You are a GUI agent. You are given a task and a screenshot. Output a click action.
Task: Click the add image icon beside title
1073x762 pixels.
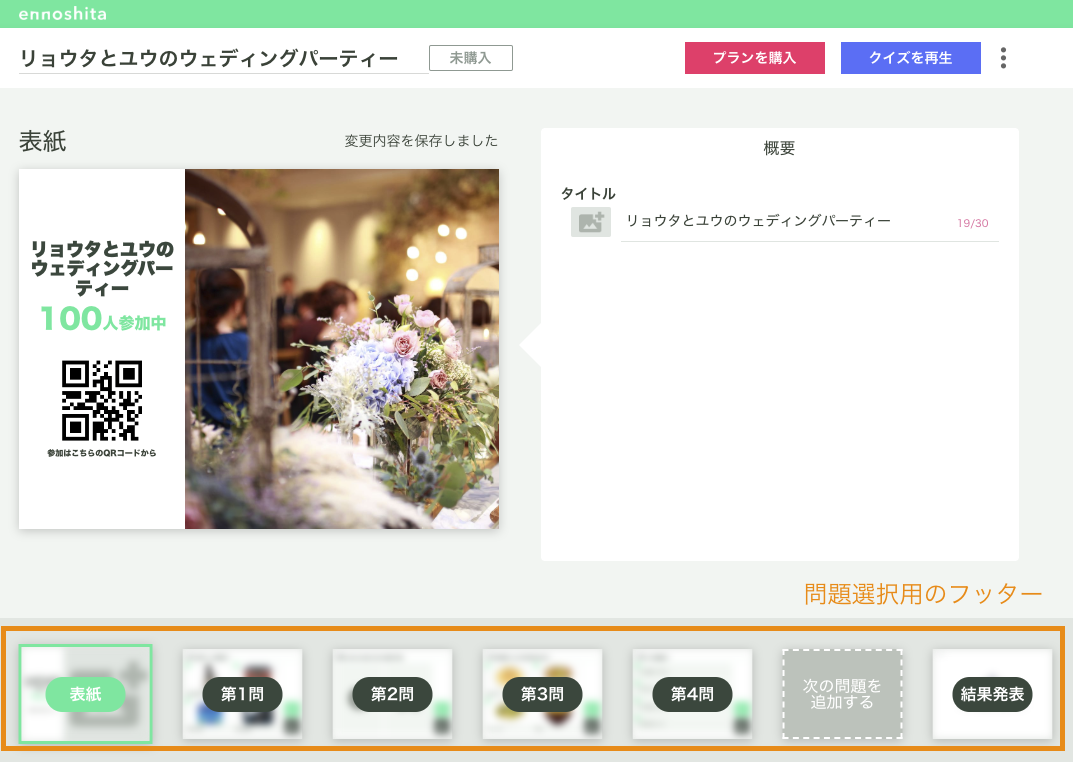coord(591,222)
